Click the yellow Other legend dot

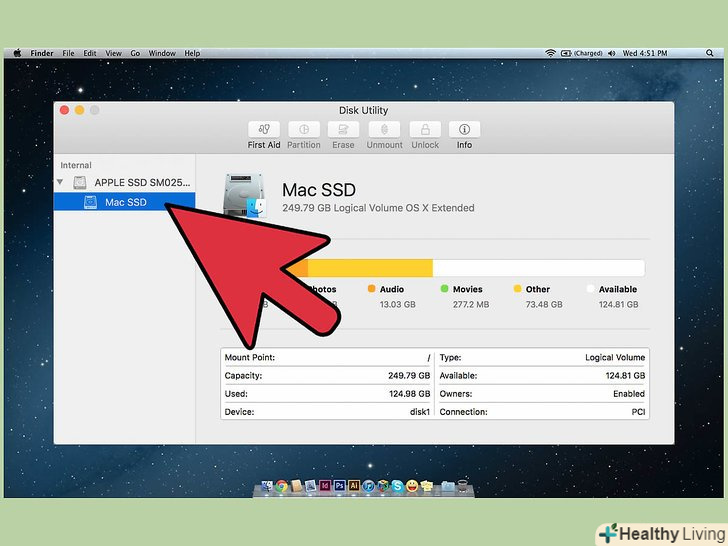pyautogui.click(x=517, y=289)
